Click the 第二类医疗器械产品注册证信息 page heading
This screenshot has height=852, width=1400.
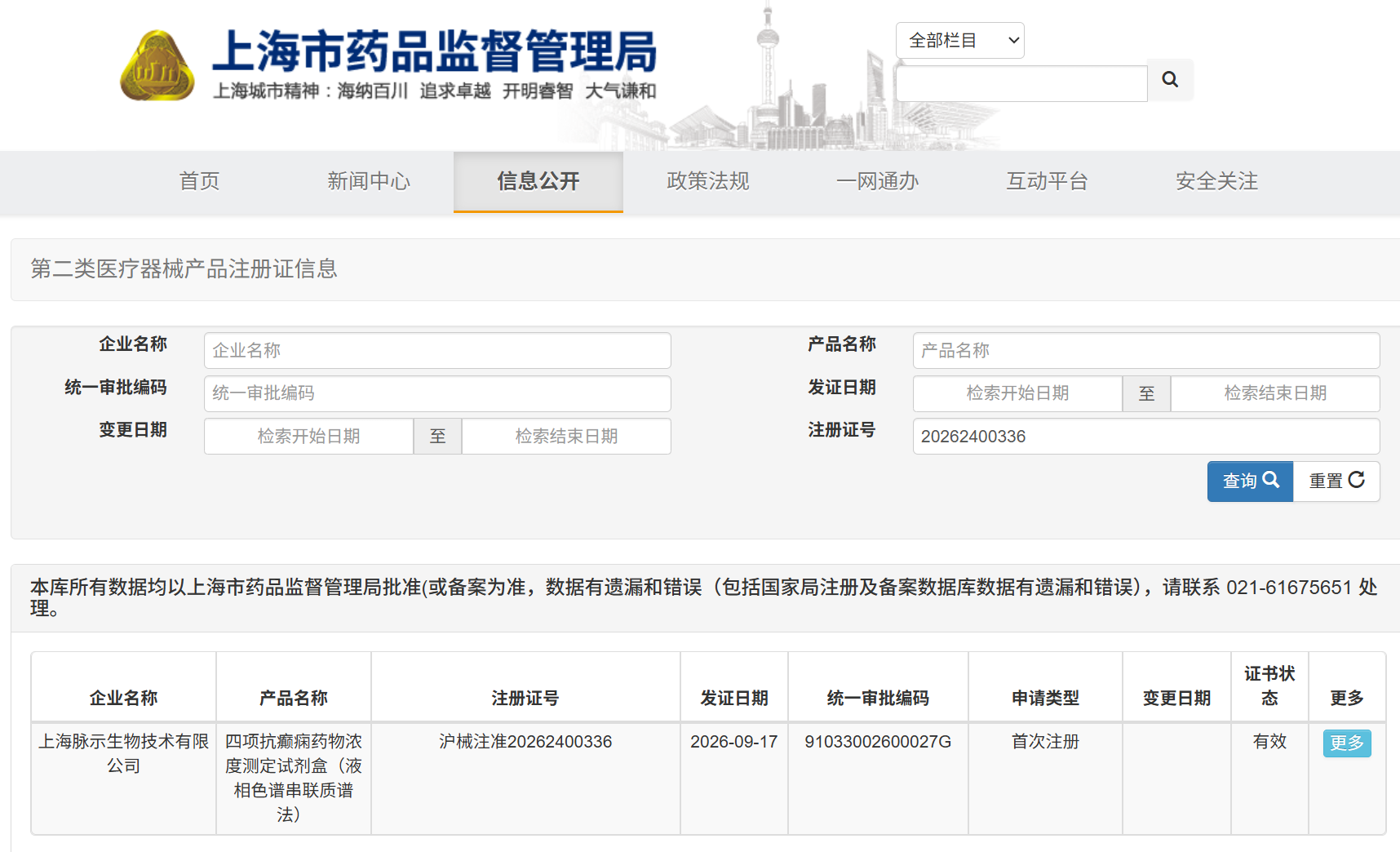[x=184, y=268]
